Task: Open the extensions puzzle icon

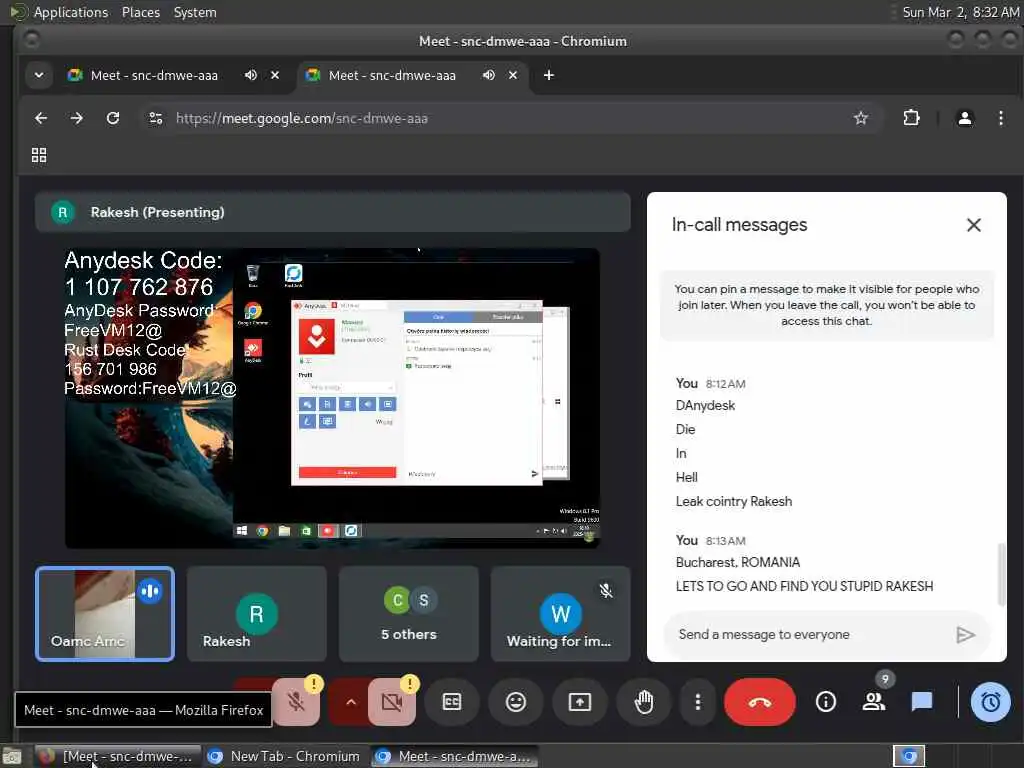Action: coord(911,118)
